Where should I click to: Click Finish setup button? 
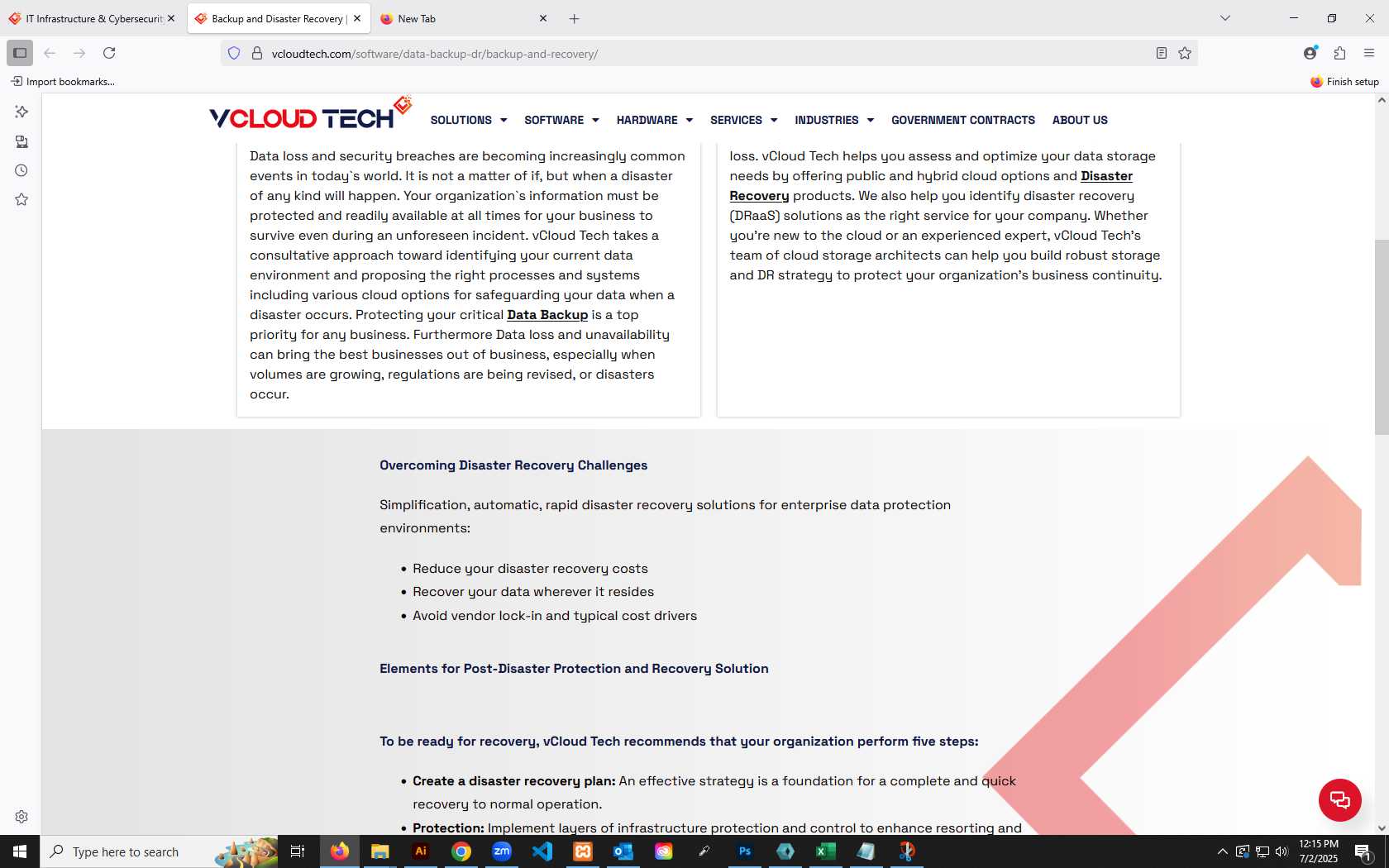(x=1345, y=81)
